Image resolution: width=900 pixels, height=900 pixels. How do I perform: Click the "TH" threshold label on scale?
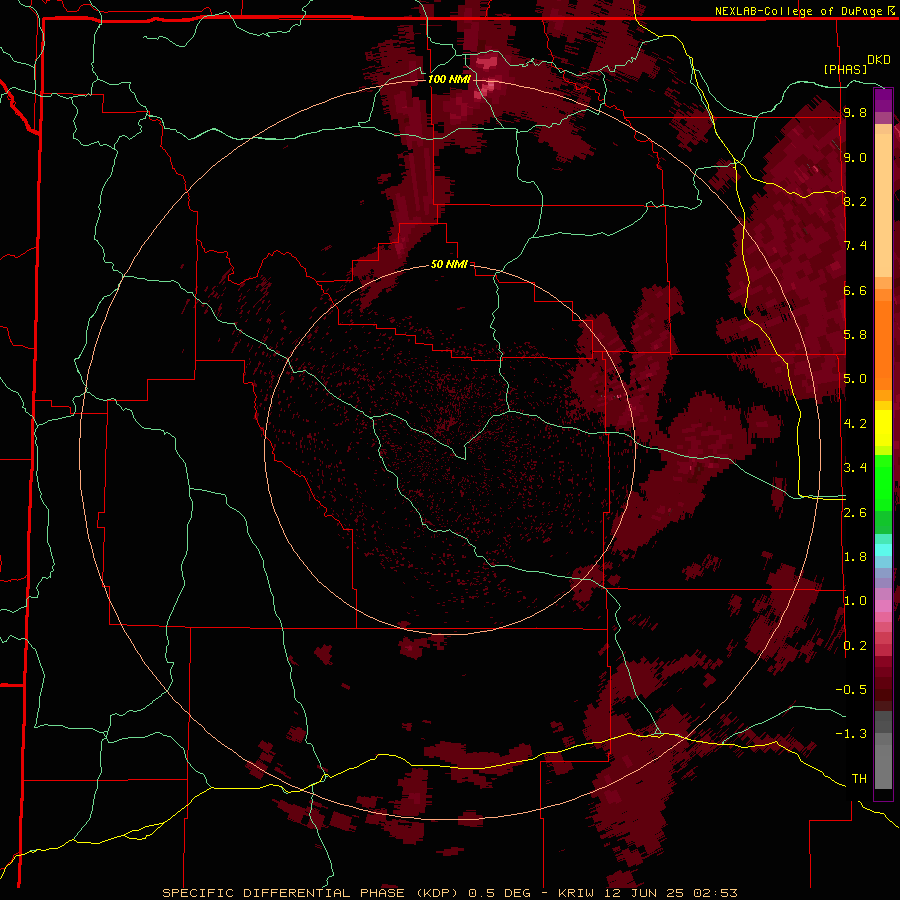[x=859, y=779]
